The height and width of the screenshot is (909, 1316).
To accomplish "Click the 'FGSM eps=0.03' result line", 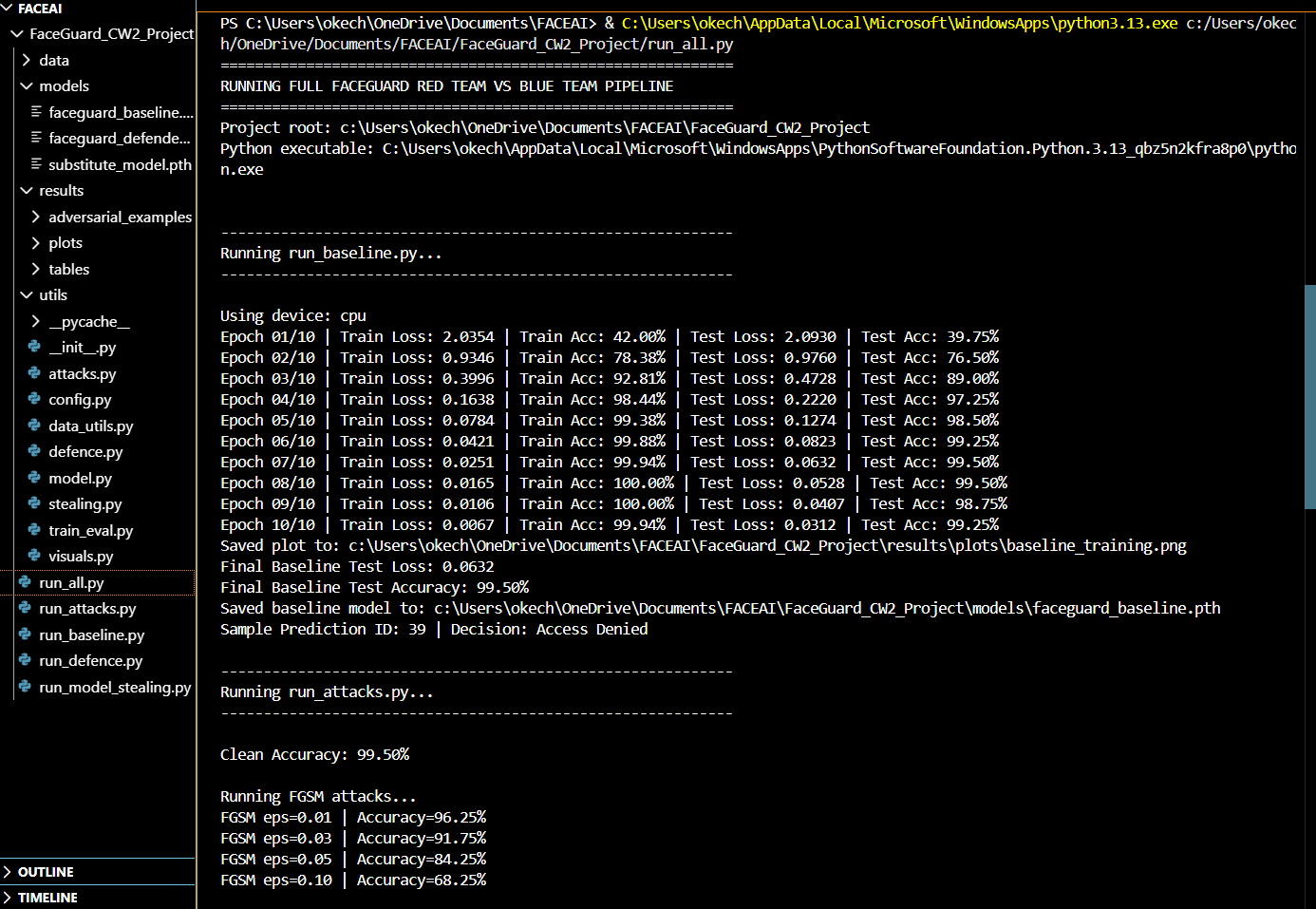I will (353, 839).
